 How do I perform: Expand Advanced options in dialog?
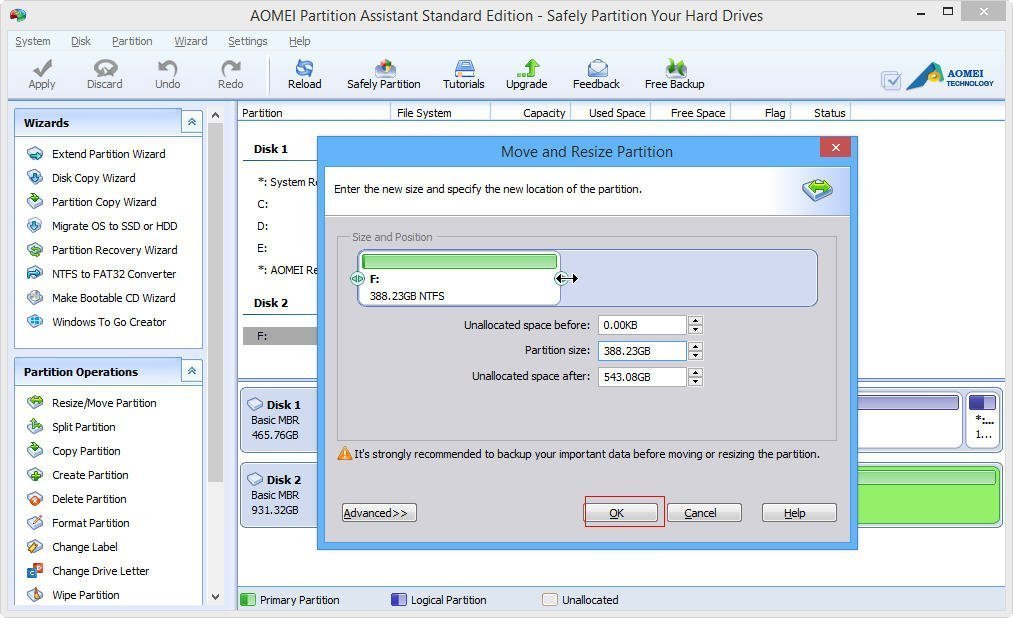point(379,513)
